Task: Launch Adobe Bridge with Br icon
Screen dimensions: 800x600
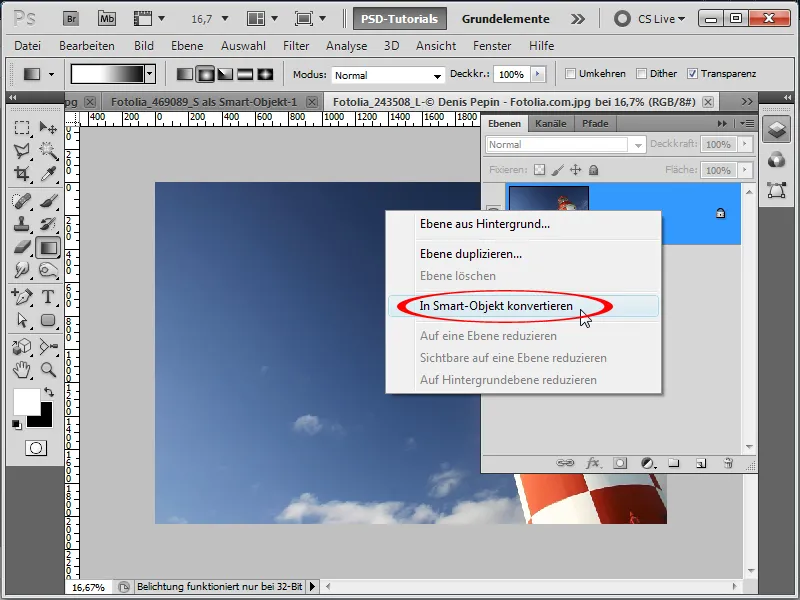Action: (71, 19)
